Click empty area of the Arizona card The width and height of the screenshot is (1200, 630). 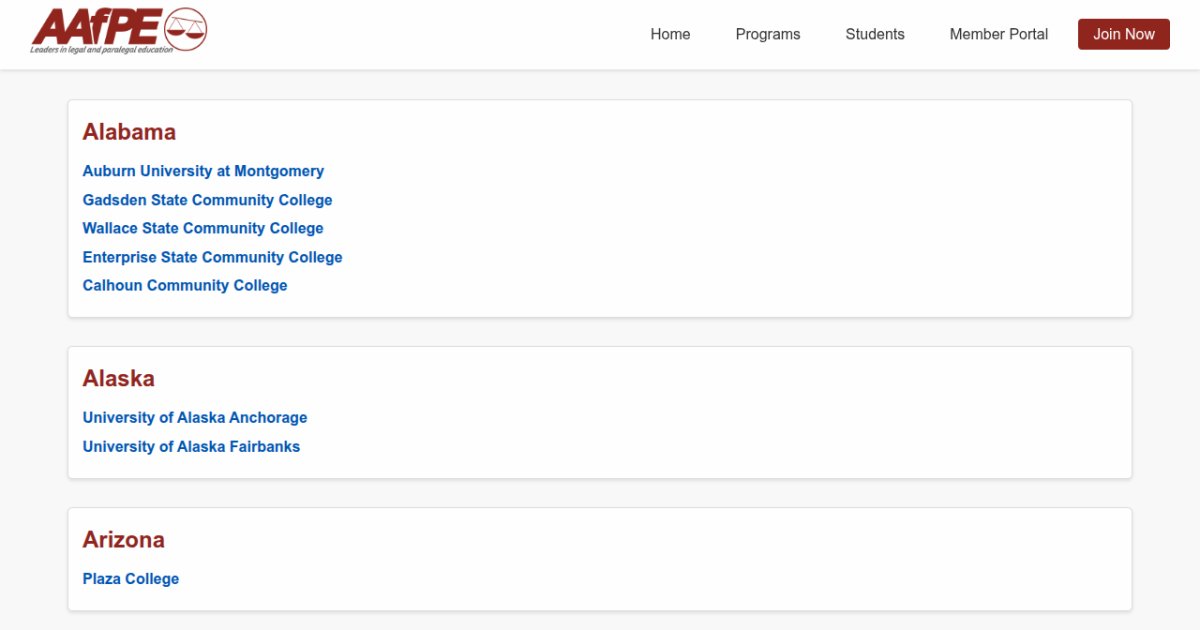tap(700, 565)
